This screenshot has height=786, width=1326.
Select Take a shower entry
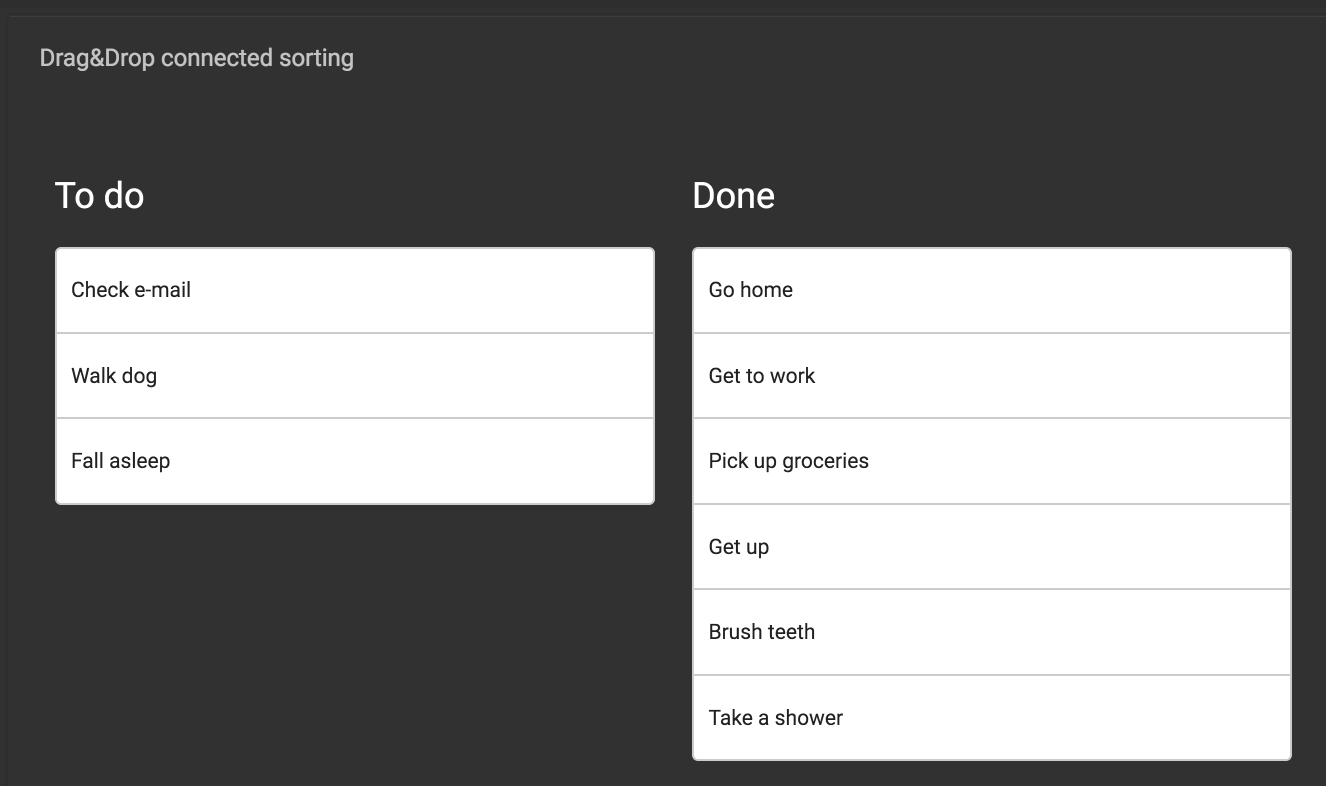click(x=992, y=718)
